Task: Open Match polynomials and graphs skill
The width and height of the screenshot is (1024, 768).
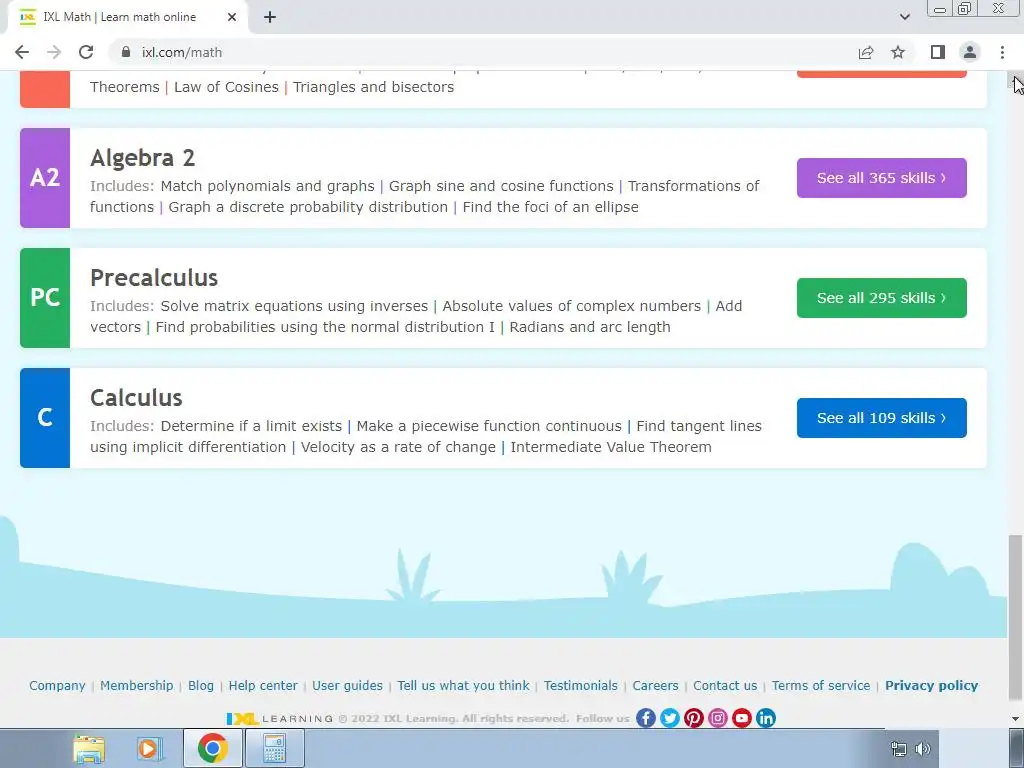Action: click(x=268, y=186)
